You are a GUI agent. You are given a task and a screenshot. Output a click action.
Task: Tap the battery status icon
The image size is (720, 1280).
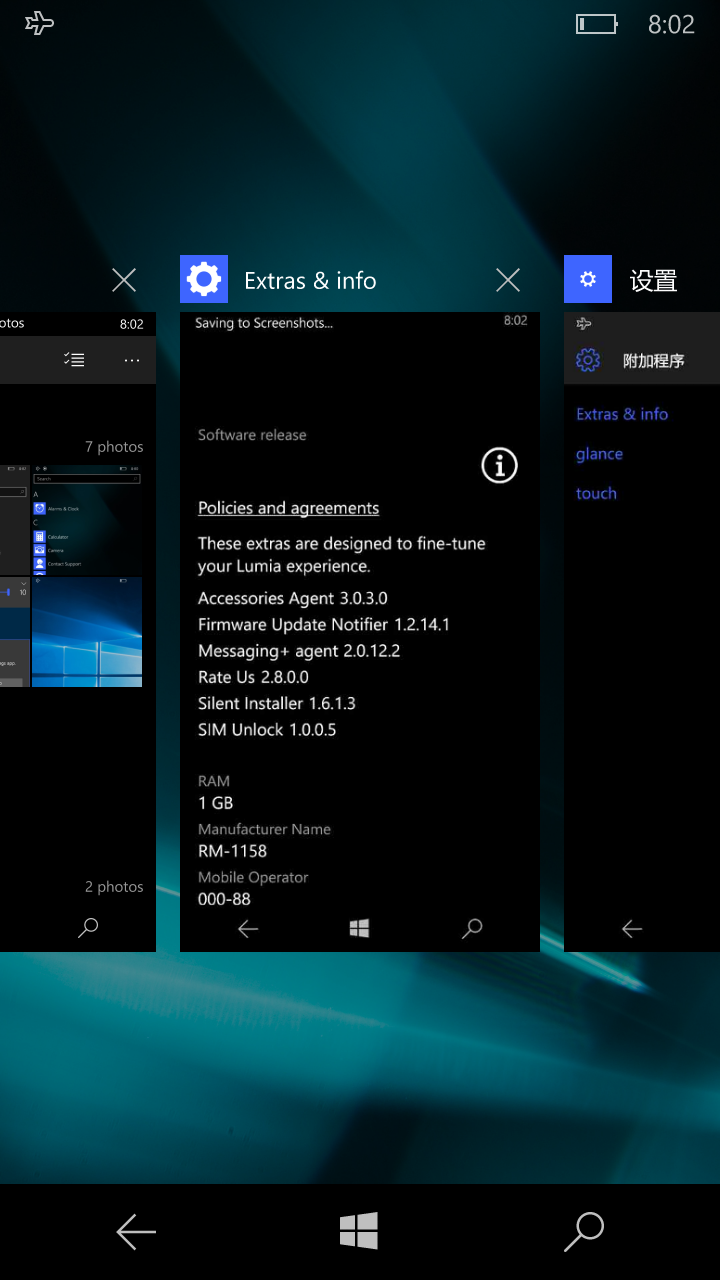tap(596, 24)
